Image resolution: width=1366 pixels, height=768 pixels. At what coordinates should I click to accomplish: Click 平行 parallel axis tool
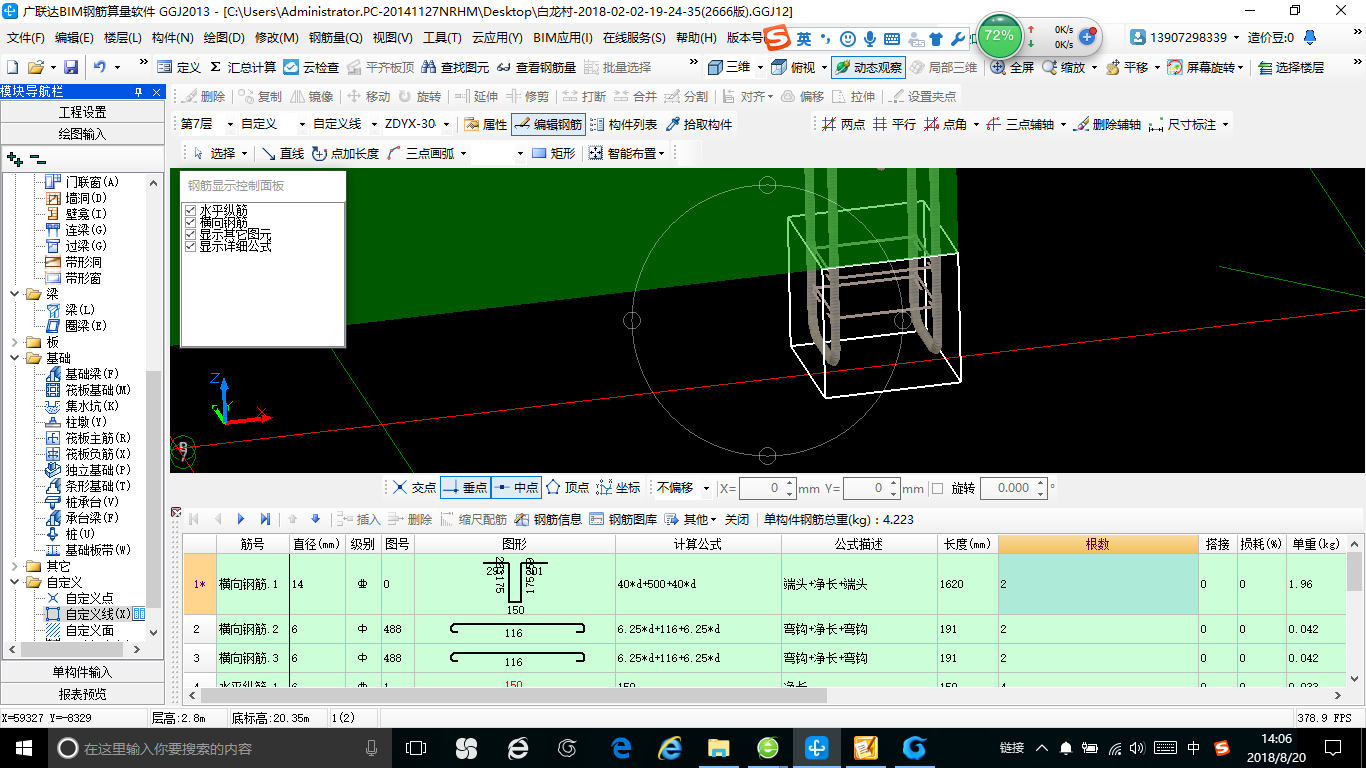(x=893, y=125)
